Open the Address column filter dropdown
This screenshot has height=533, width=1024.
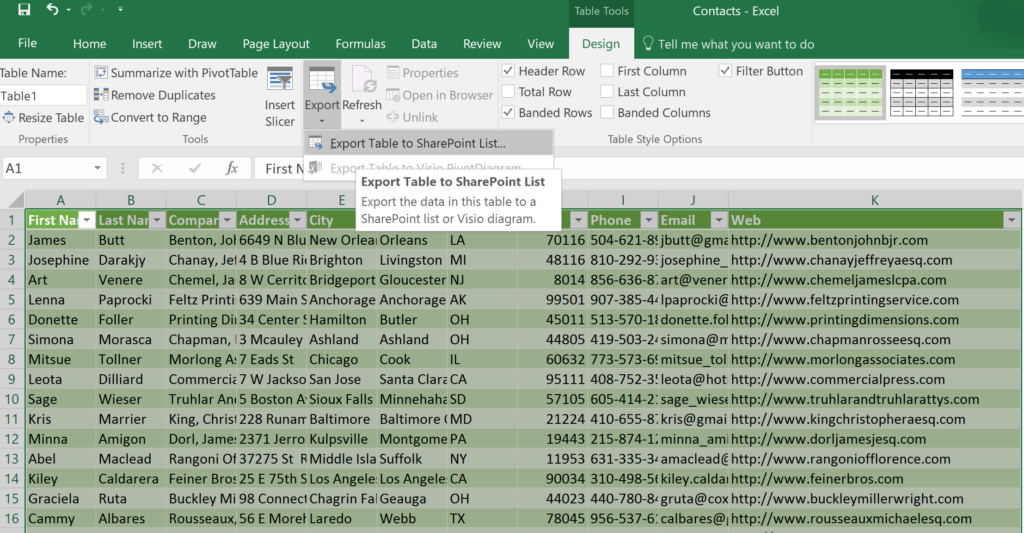tap(297, 220)
